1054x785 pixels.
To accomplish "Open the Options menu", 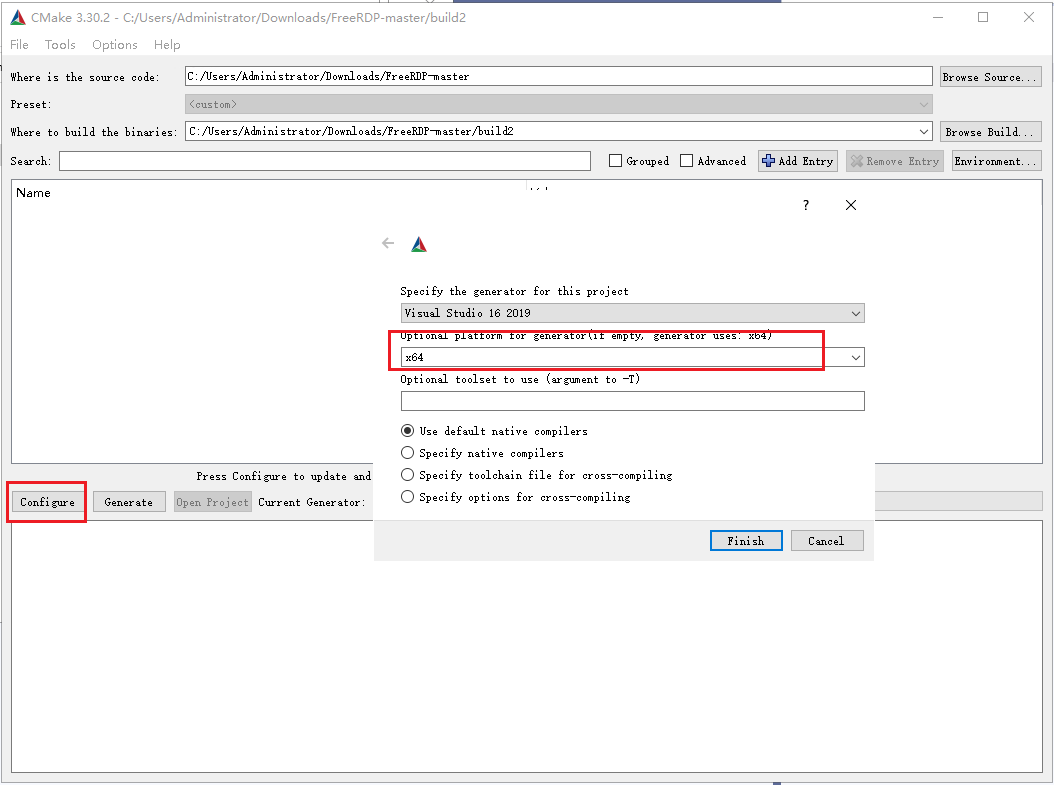I will click(115, 44).
